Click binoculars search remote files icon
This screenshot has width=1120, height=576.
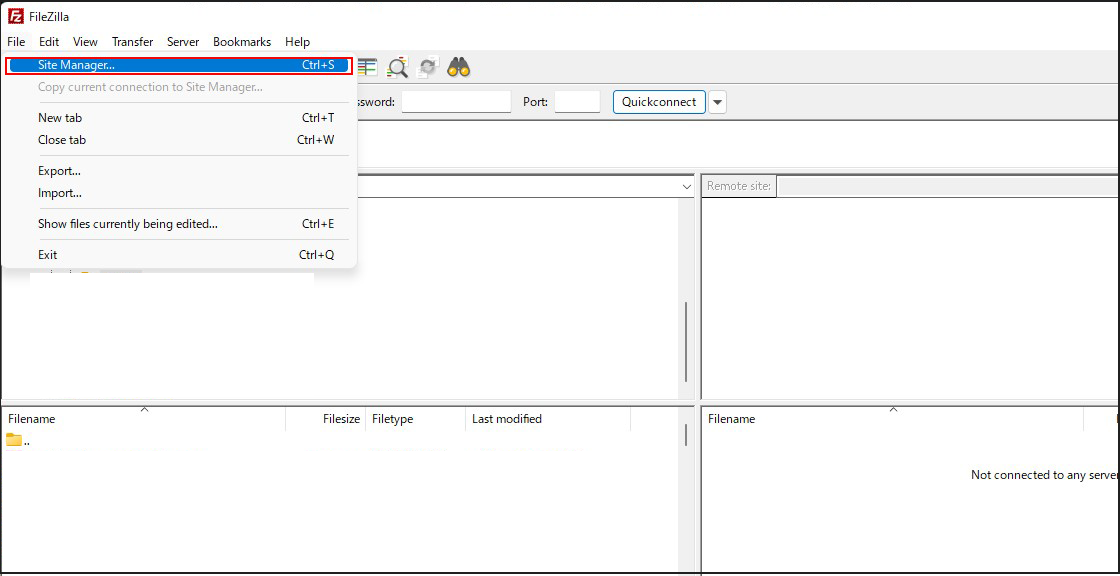pos(459,67)
